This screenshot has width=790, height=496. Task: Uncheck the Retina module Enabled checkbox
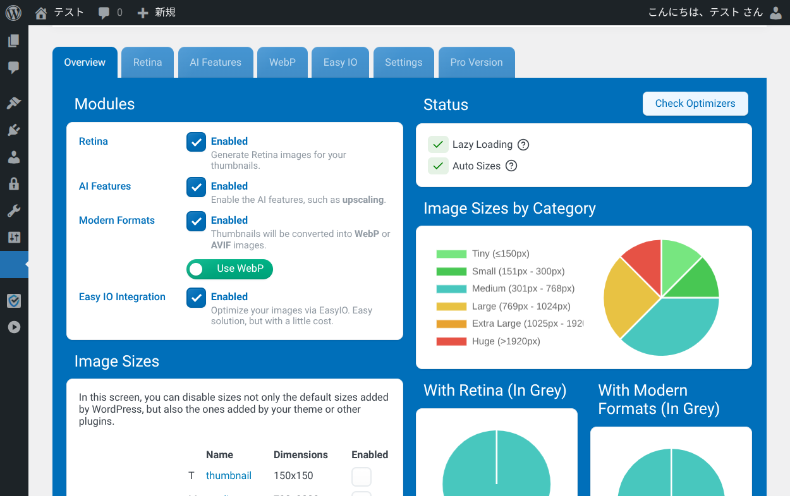pos(196,142)
